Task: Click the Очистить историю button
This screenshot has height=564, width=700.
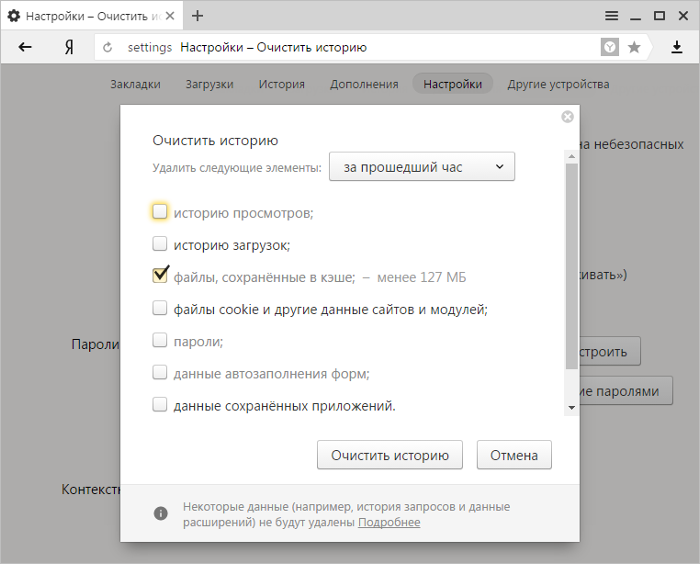Action: pos(390,455)
